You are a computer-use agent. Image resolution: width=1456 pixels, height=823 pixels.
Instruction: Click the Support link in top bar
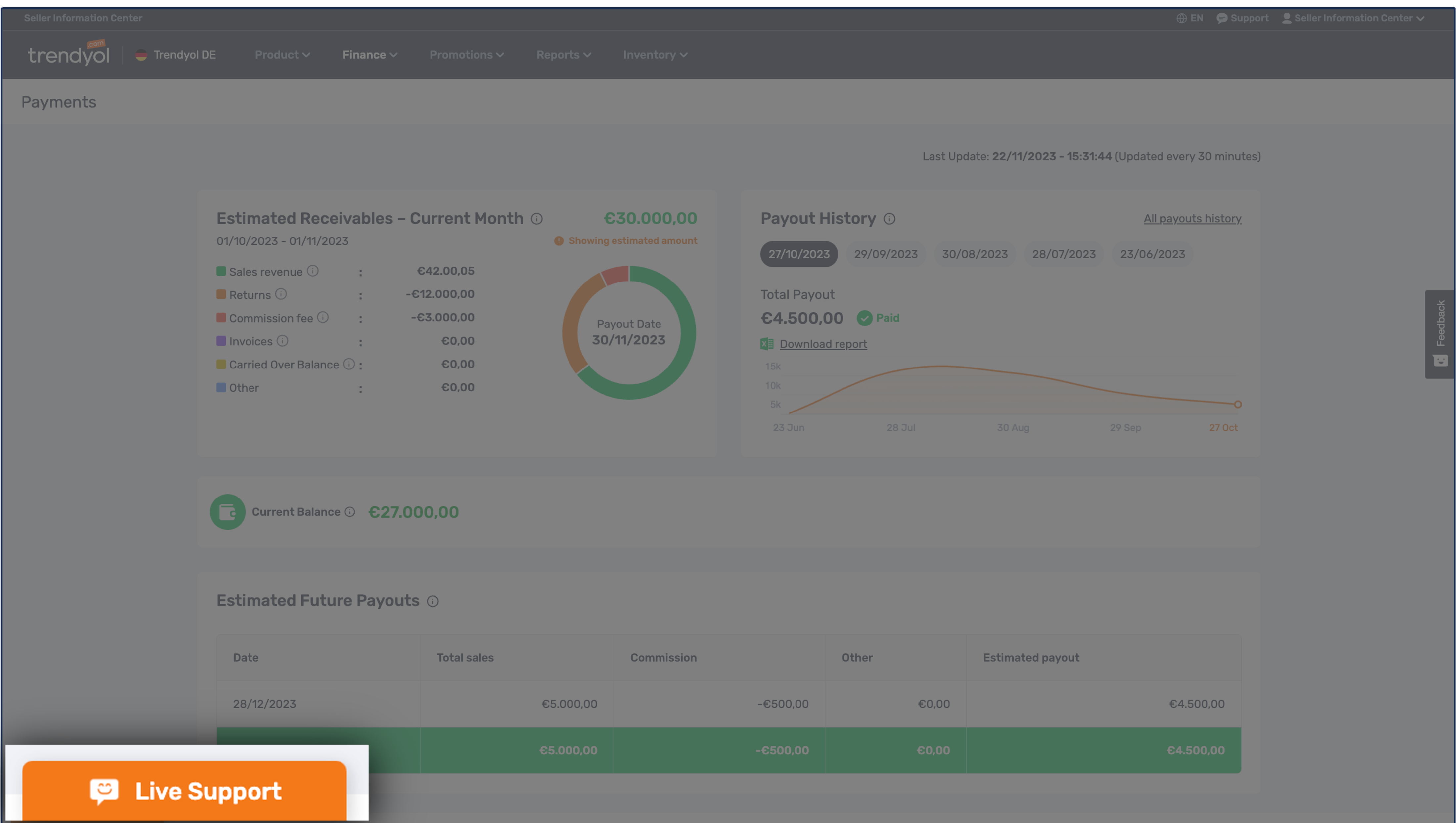[x=1249, y=18]
